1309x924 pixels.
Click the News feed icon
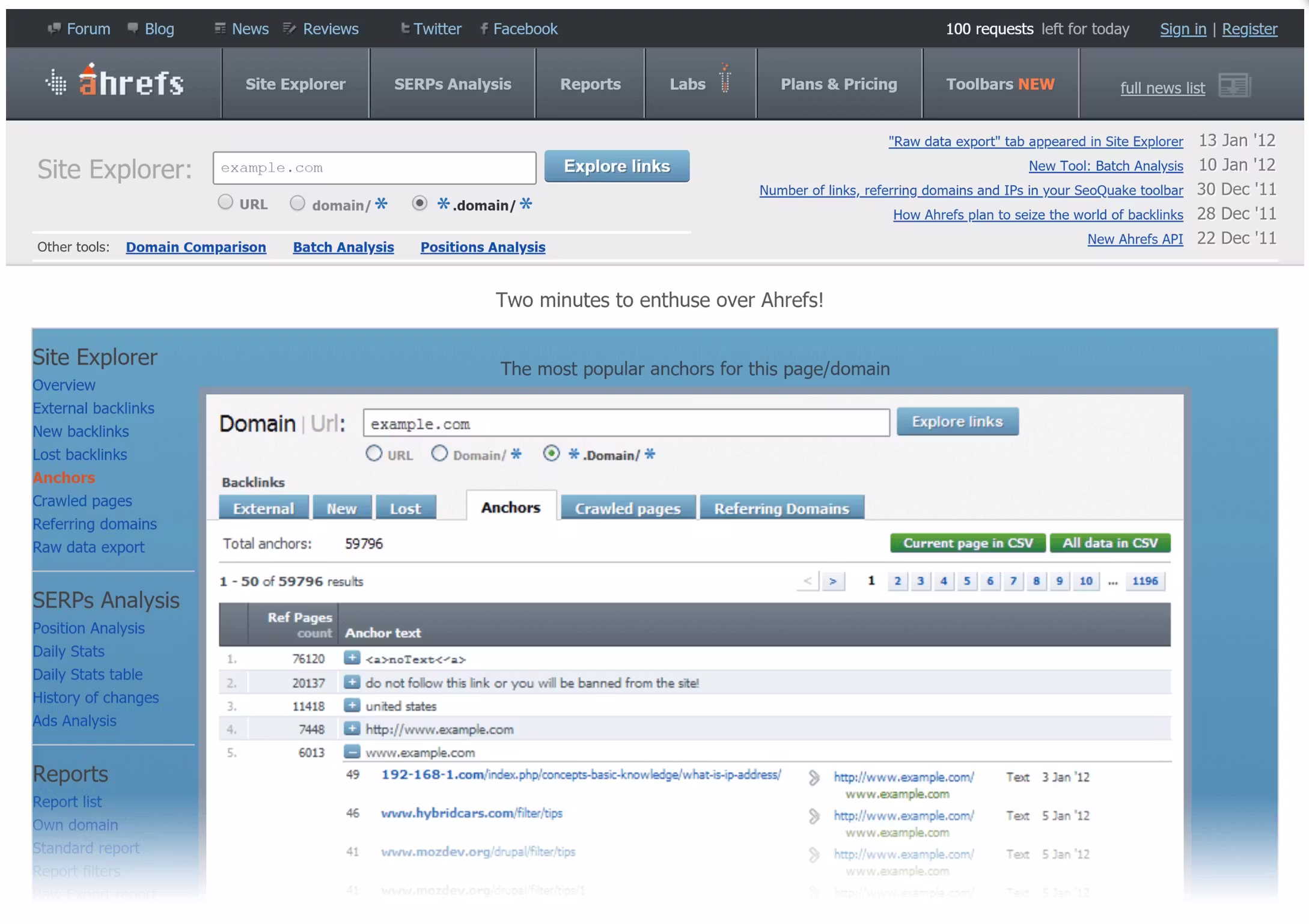(x=219, y=28)
